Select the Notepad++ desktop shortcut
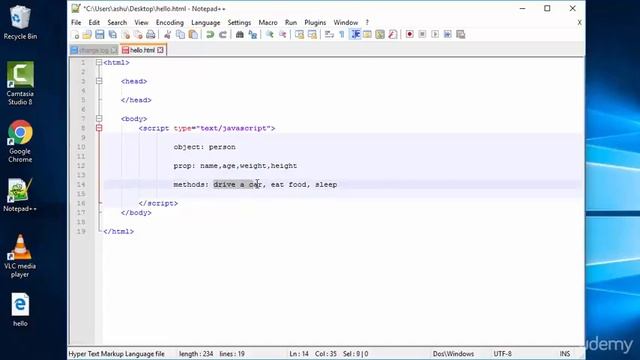640x360 pixels. (x=20, y=195)
